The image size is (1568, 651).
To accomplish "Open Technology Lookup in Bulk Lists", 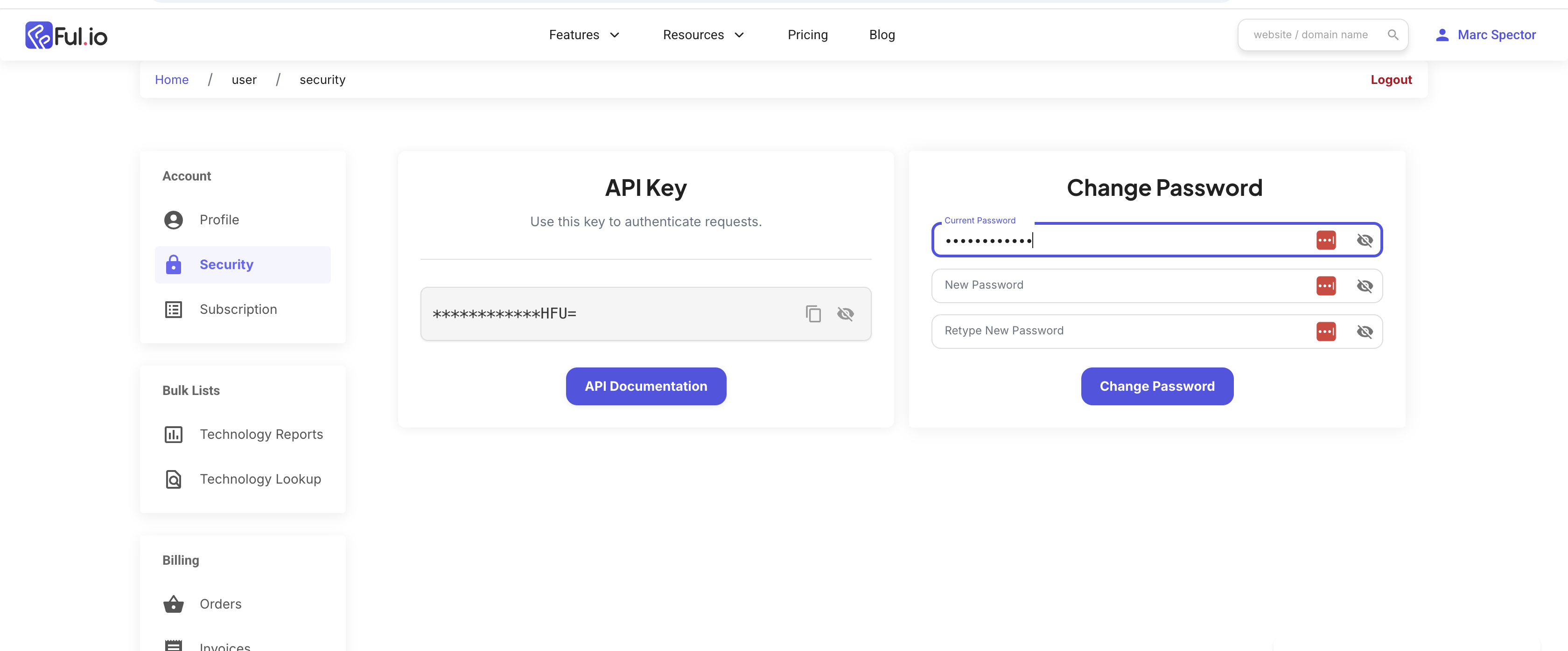I will tap(243, 479).
